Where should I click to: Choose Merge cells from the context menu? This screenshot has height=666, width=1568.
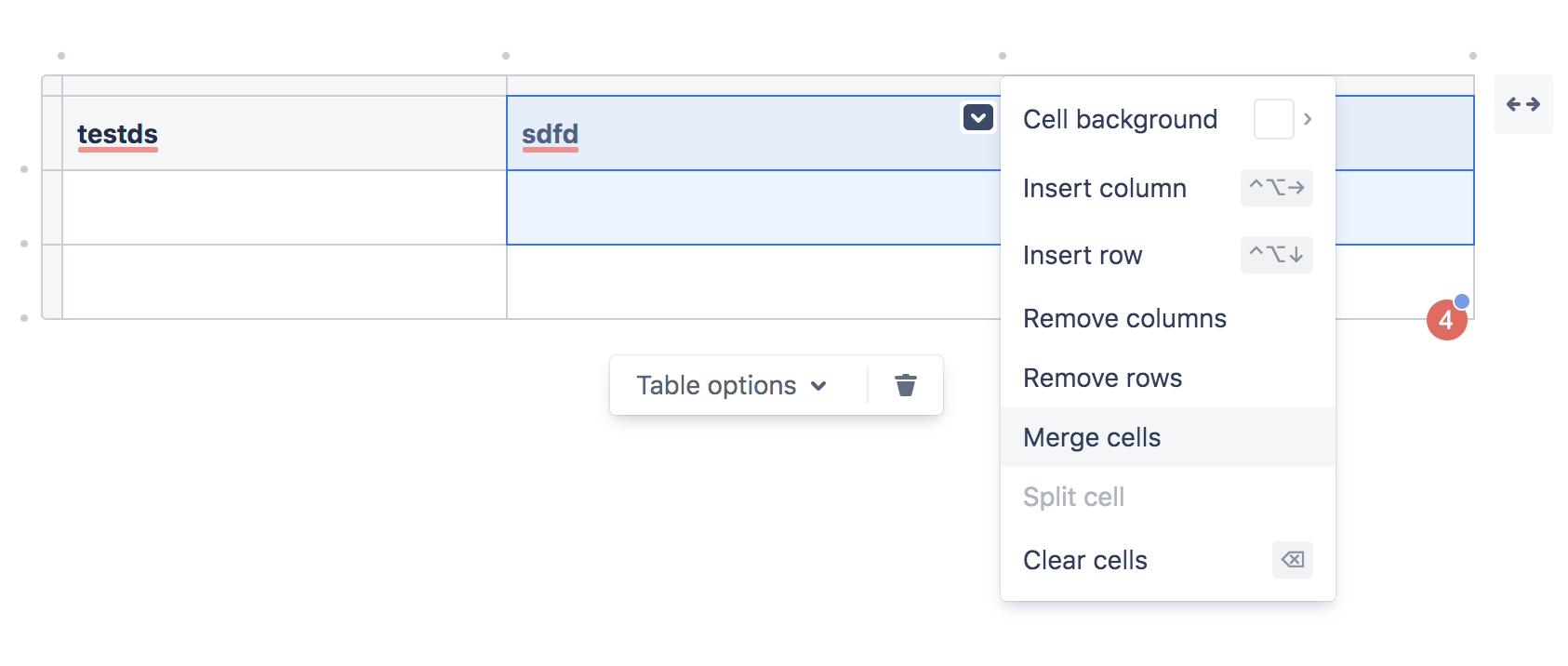[x=1092, y=437]
